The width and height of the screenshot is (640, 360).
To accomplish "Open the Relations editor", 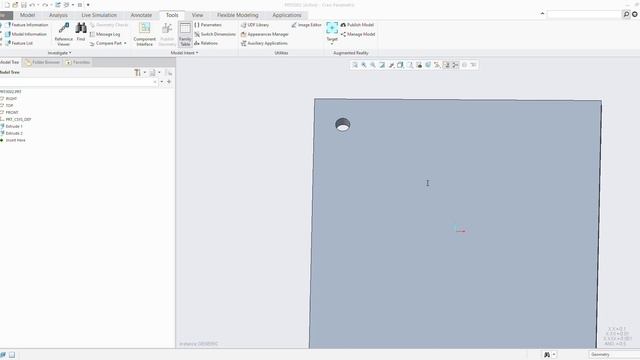I will tap(206, 43).
